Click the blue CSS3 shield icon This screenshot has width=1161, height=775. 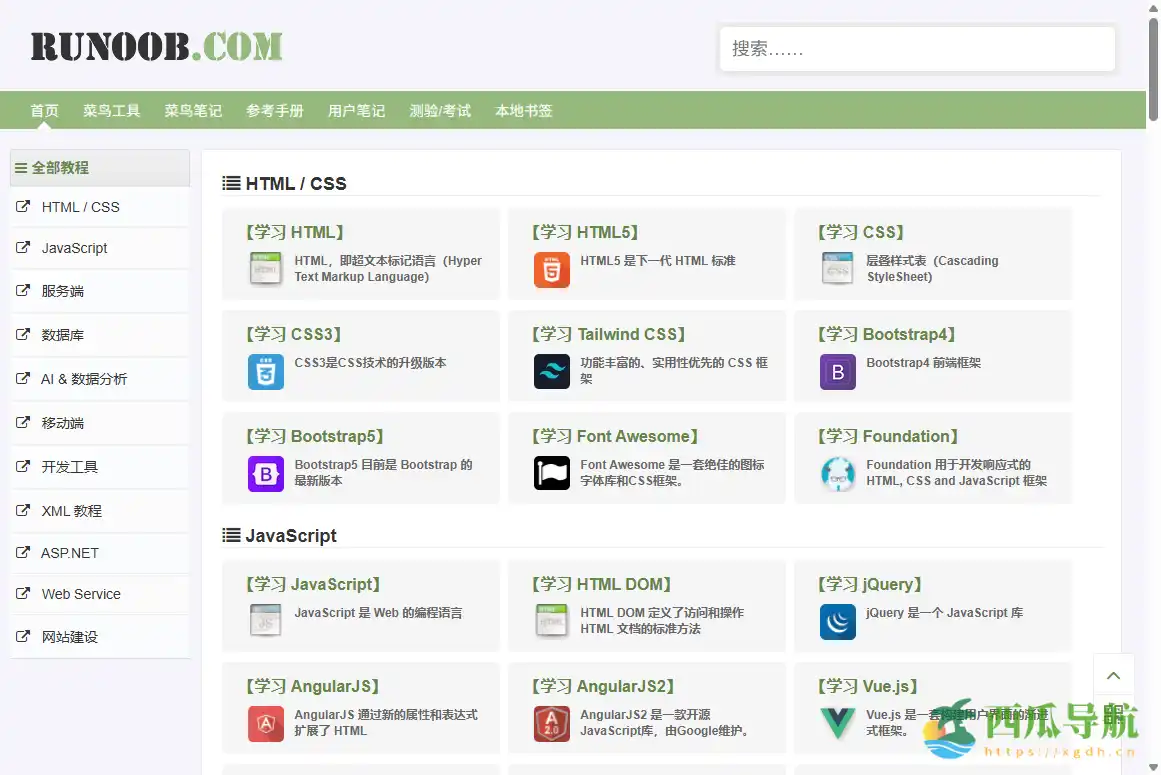(266, 372)
